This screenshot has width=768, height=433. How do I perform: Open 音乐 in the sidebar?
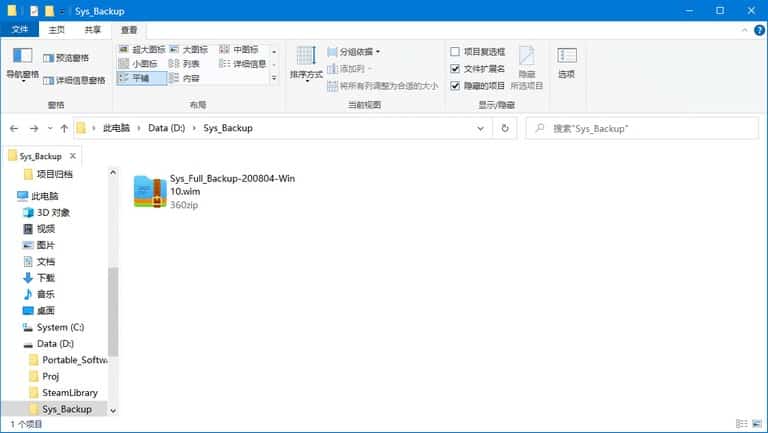coord(40,294)
